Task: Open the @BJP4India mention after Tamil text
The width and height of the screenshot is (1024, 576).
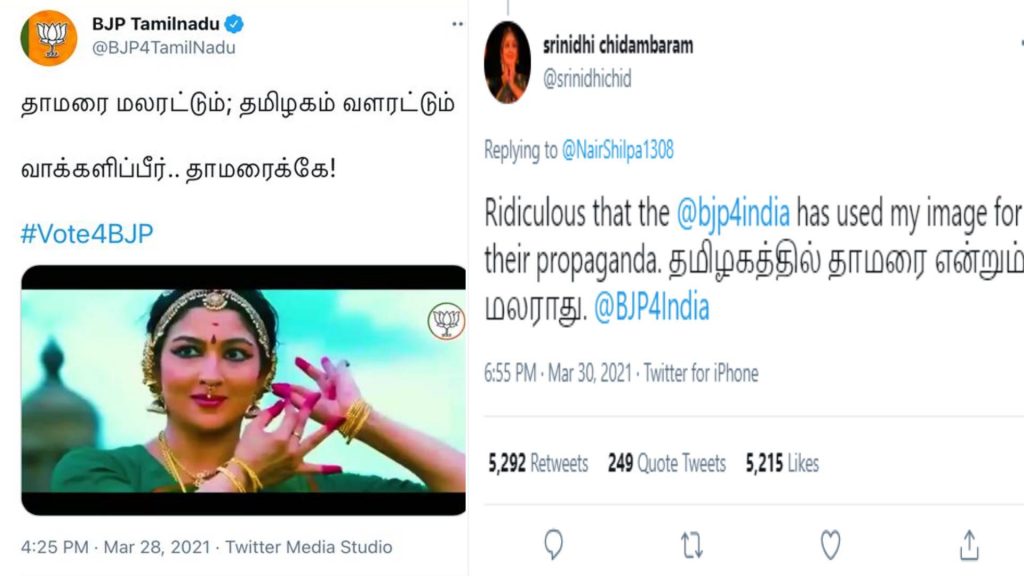Action: pos(651,307)
